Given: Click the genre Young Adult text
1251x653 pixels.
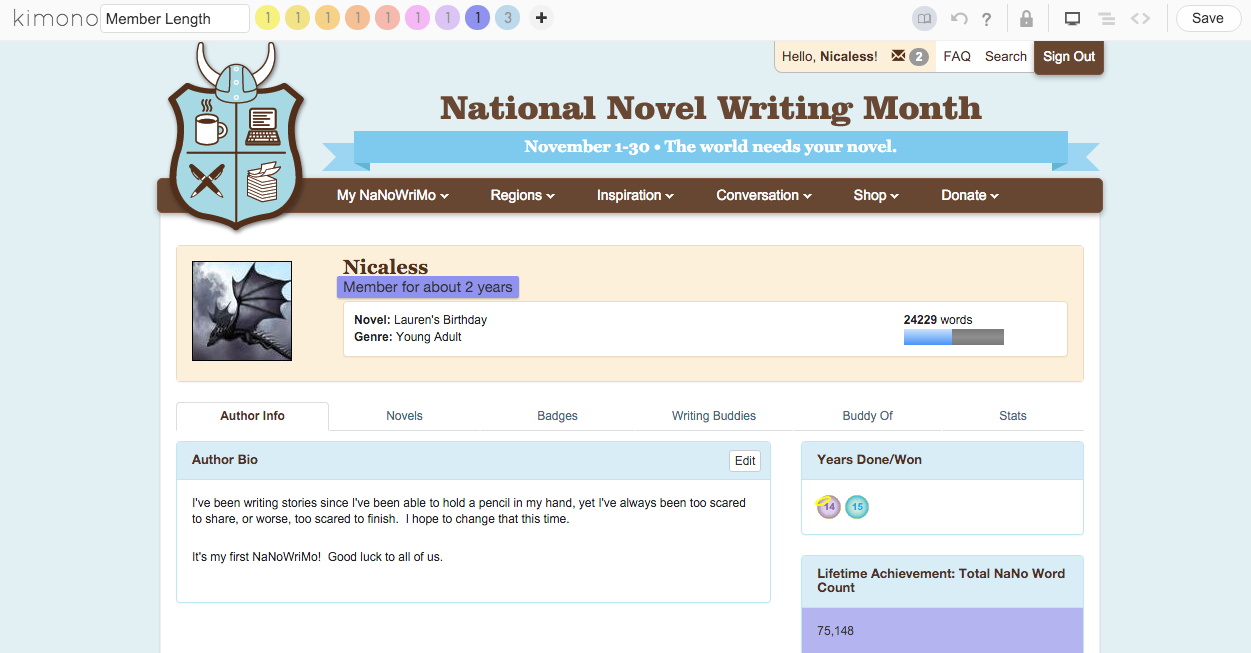Looking at the screenshot, I should click(429, 337).
